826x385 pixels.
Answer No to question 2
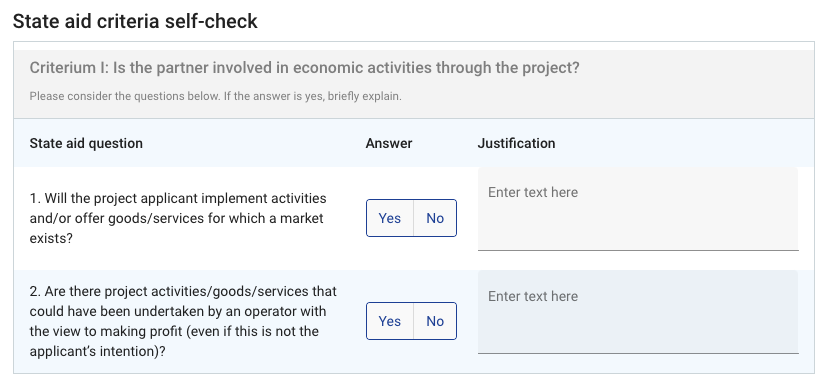pyautogui.click(x=435, y=321)
